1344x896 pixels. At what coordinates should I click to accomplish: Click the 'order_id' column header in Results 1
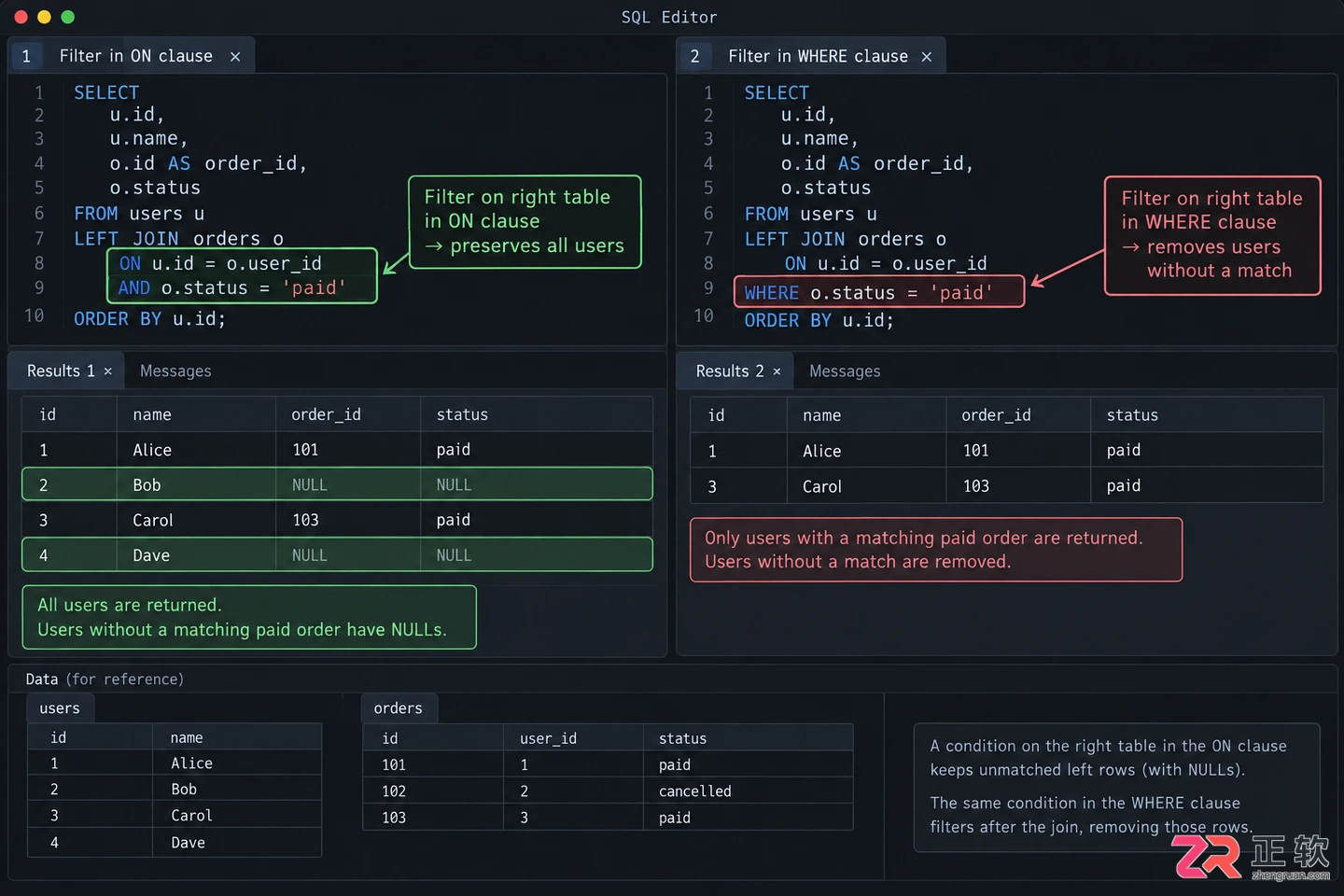click(x=348, y=414)
